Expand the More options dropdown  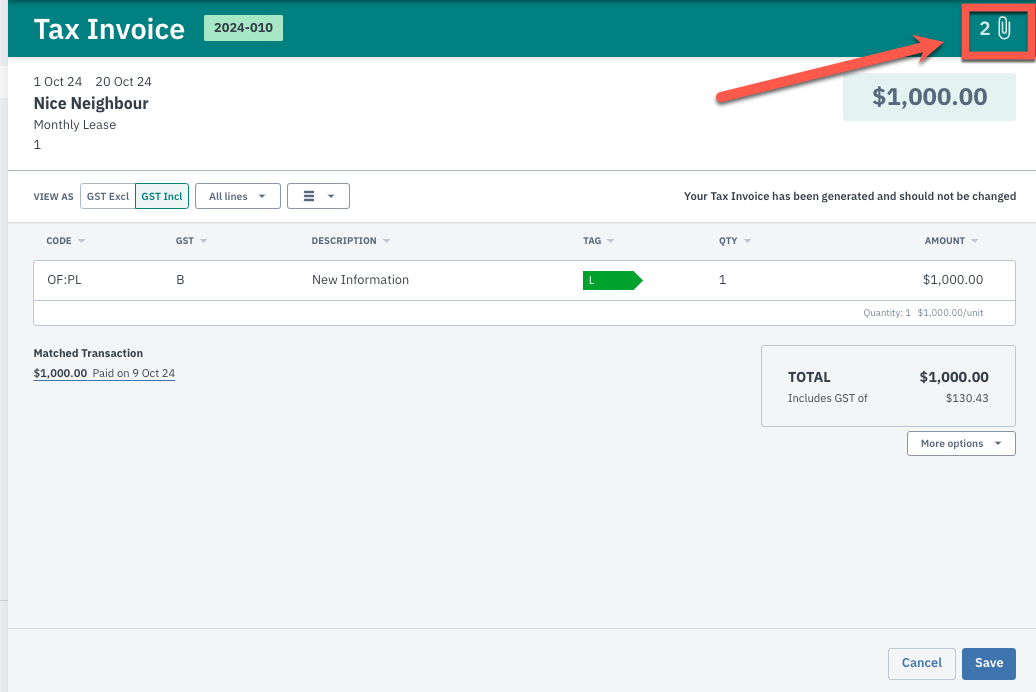coord(961,443)
